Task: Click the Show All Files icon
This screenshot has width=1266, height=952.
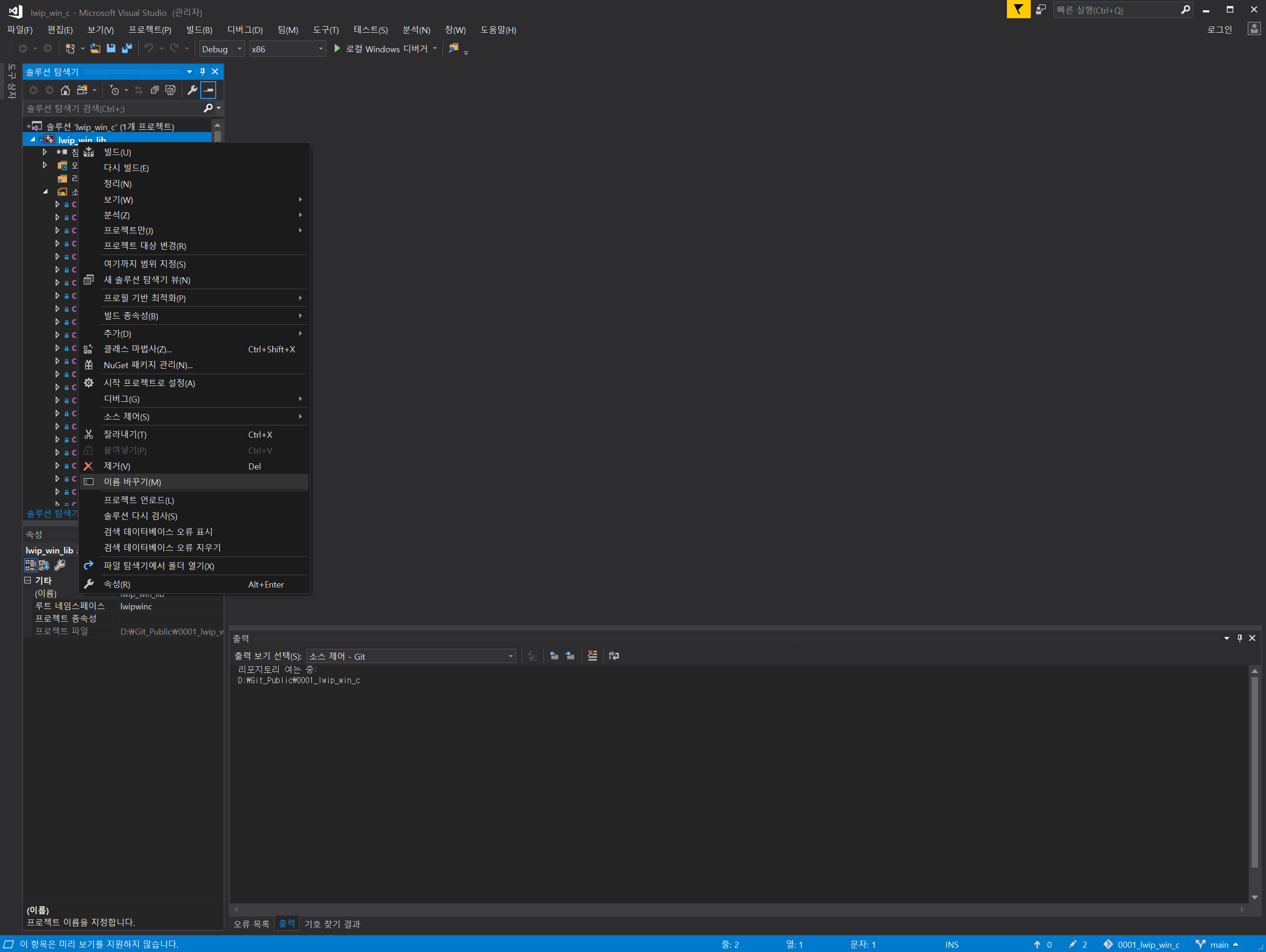Action: coord(170,90)
